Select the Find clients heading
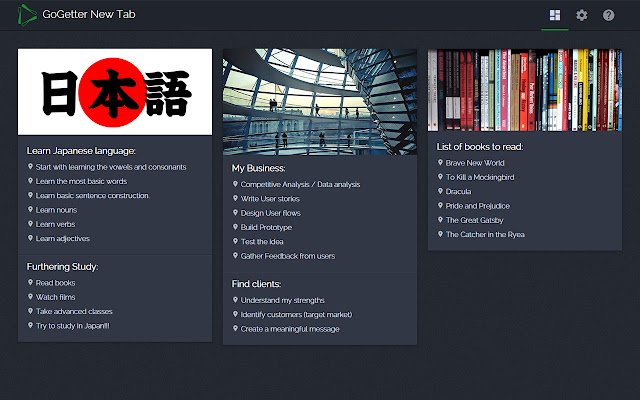The image size is (640, 400). pyautogui.click(x=256, y=284)
